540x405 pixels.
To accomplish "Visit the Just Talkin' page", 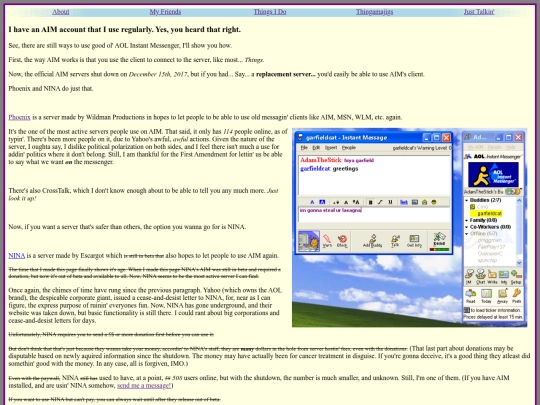I will tap(479, 12).
